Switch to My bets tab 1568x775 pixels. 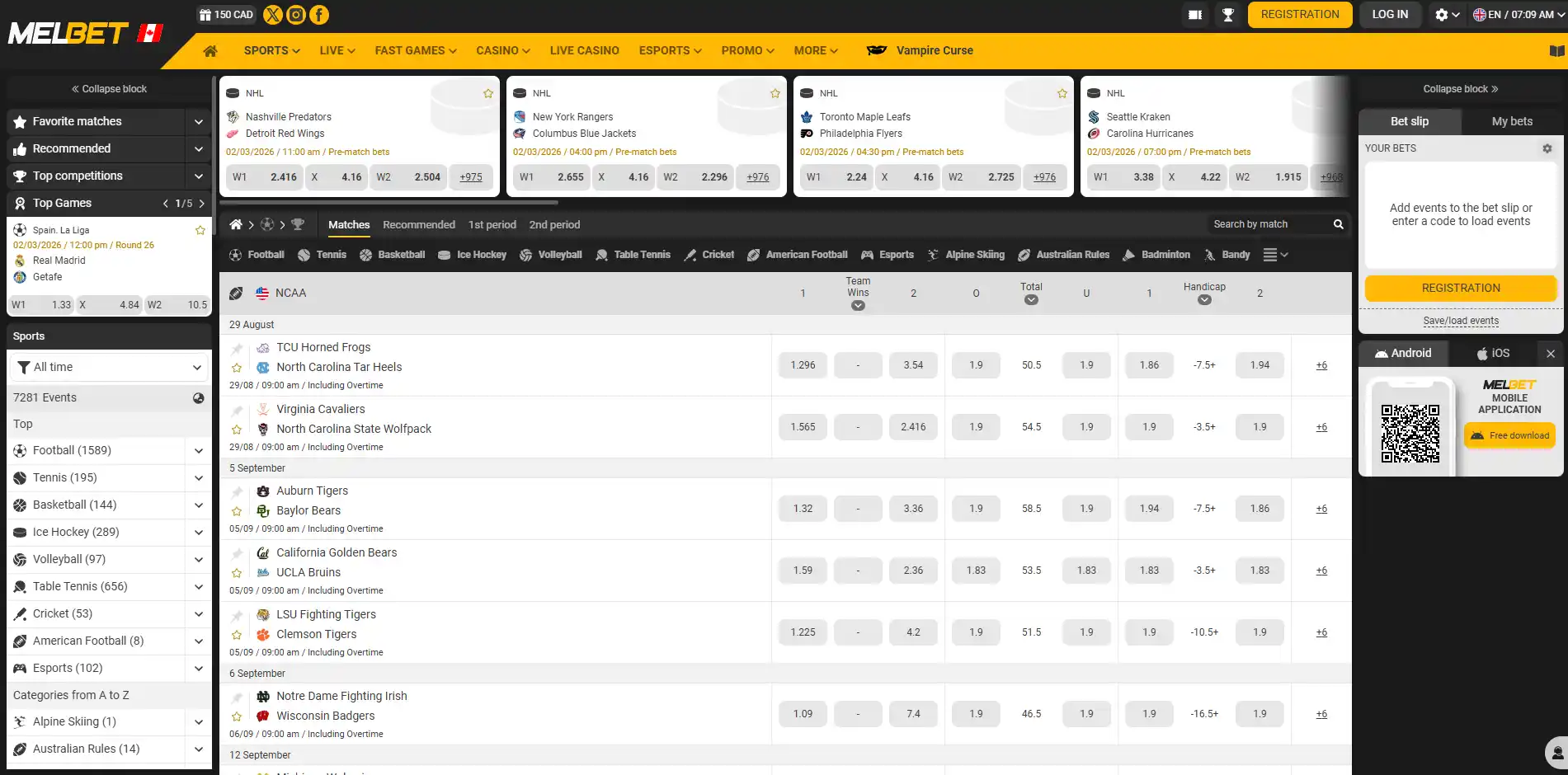point(1512,121)
